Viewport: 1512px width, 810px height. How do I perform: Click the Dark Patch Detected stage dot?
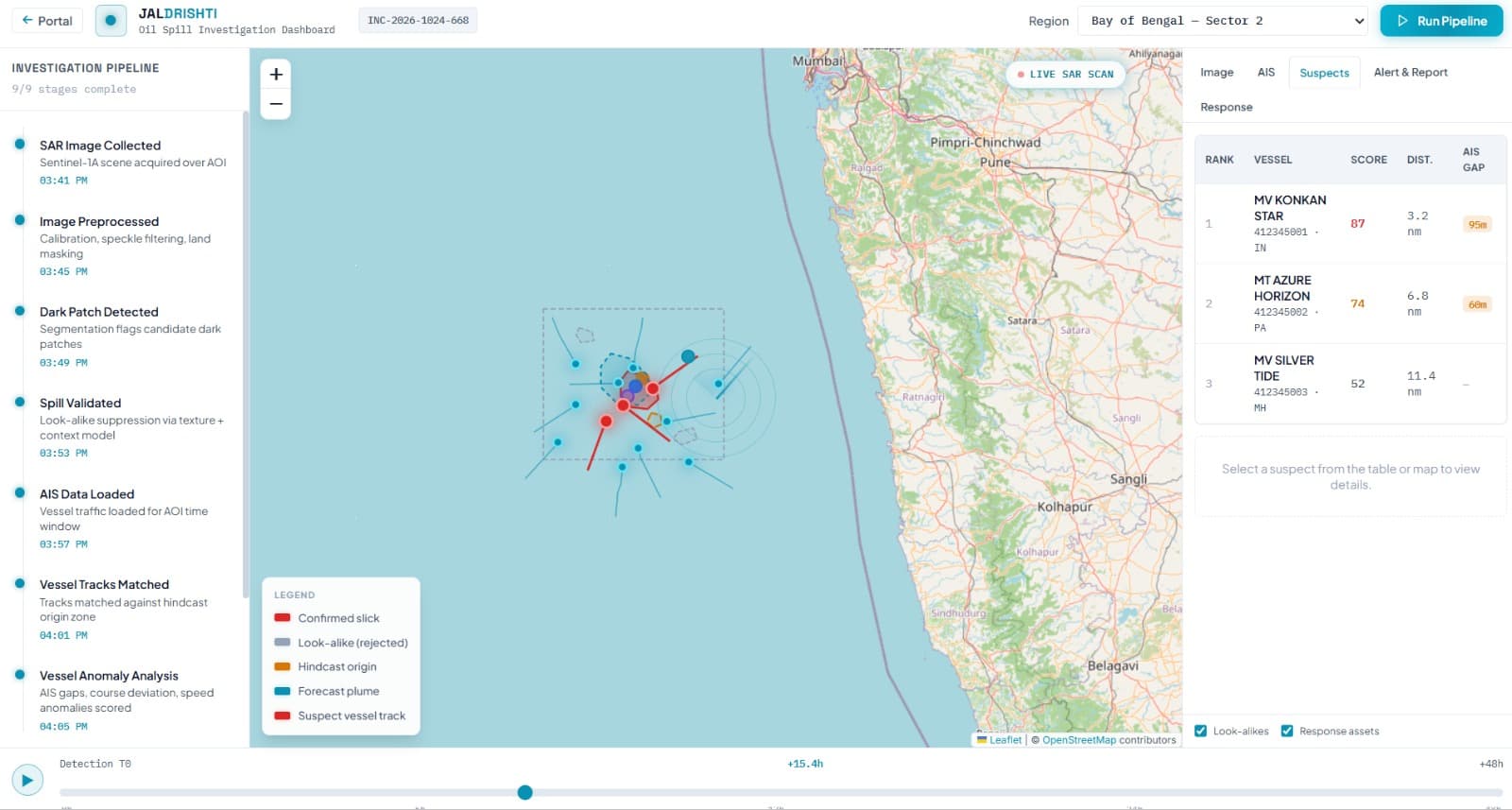19,311
